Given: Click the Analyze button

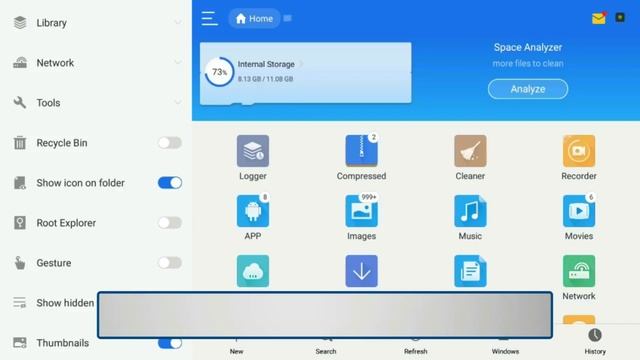Looking at the screenshot, I should (x=528, y=89).
